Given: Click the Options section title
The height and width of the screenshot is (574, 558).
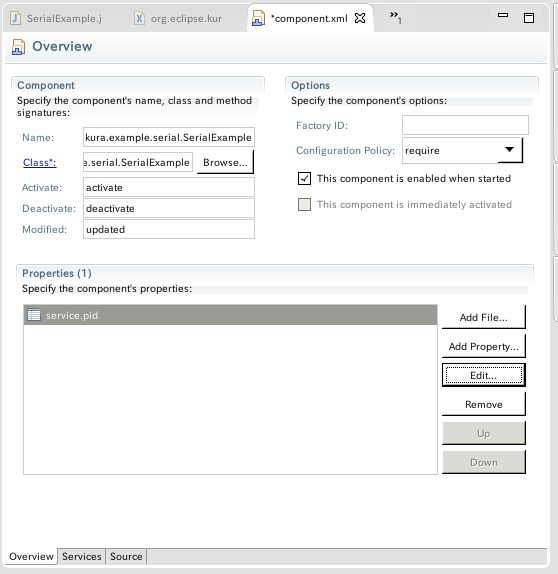Looking at the screenshot, I should click(310, 85).
